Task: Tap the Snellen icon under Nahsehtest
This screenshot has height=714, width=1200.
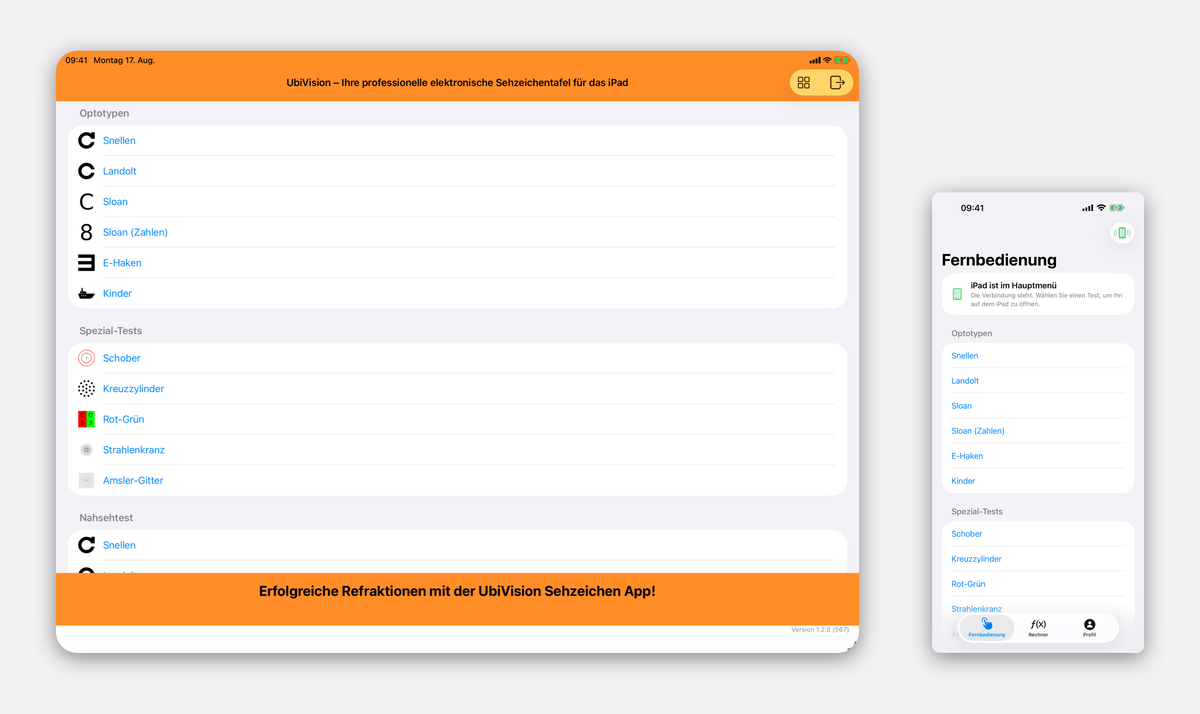Action: point(87,545)
